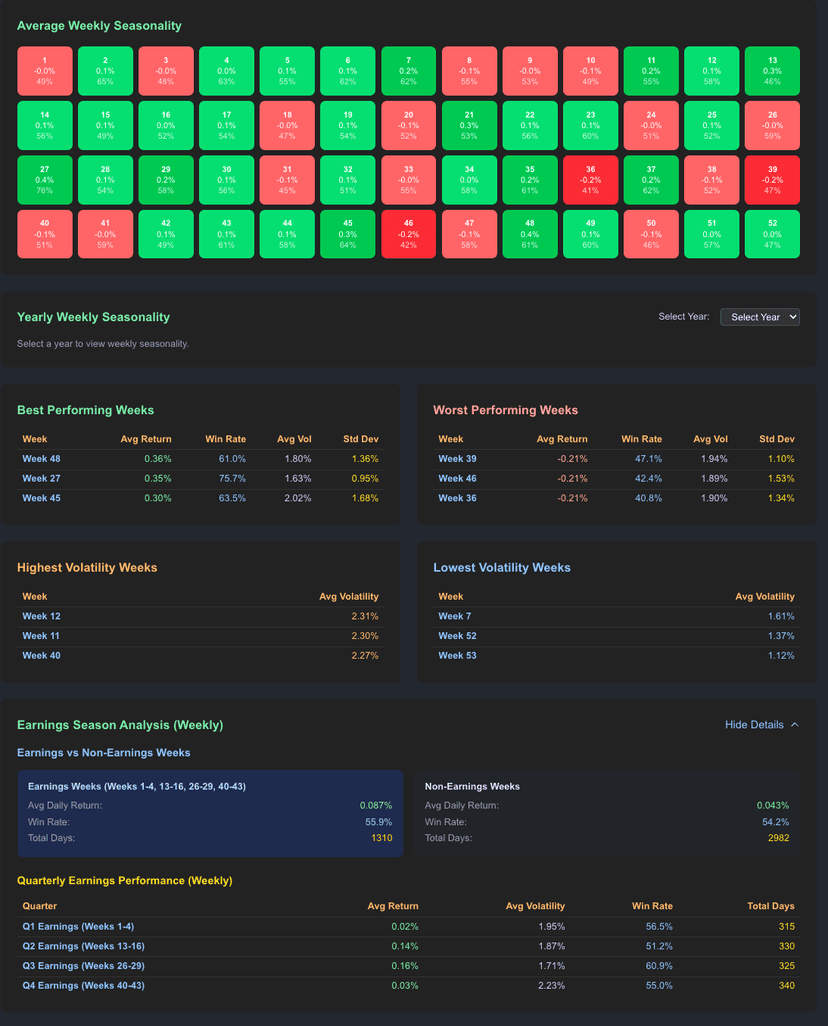Select the Week 27 tile showing 0.4%
The height and width of the screenshot is (1026, 828).
(44, 179)
